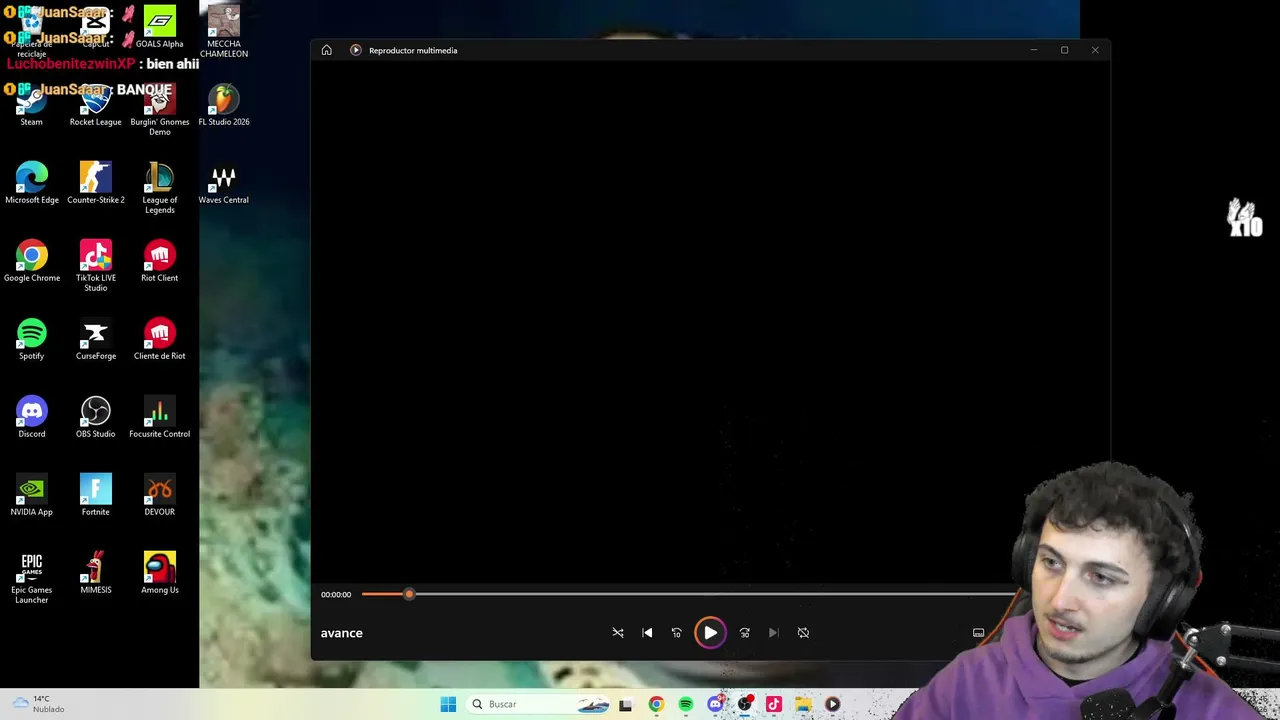The height and width of the screenshot is (720, 1280).
Task: Select the Burglin' Gnomes Demo shortcut
Action: 160,110
